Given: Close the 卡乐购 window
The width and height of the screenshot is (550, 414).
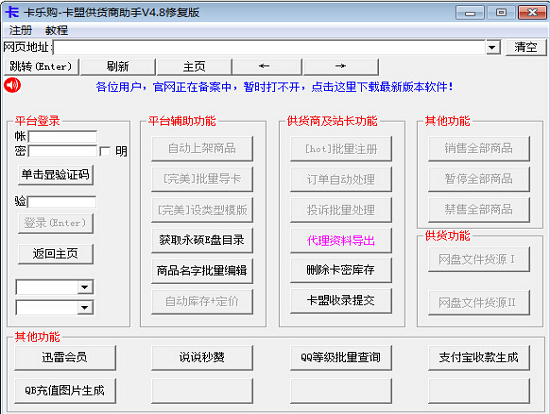Looking at the screenshot, I should pos(532,13).
